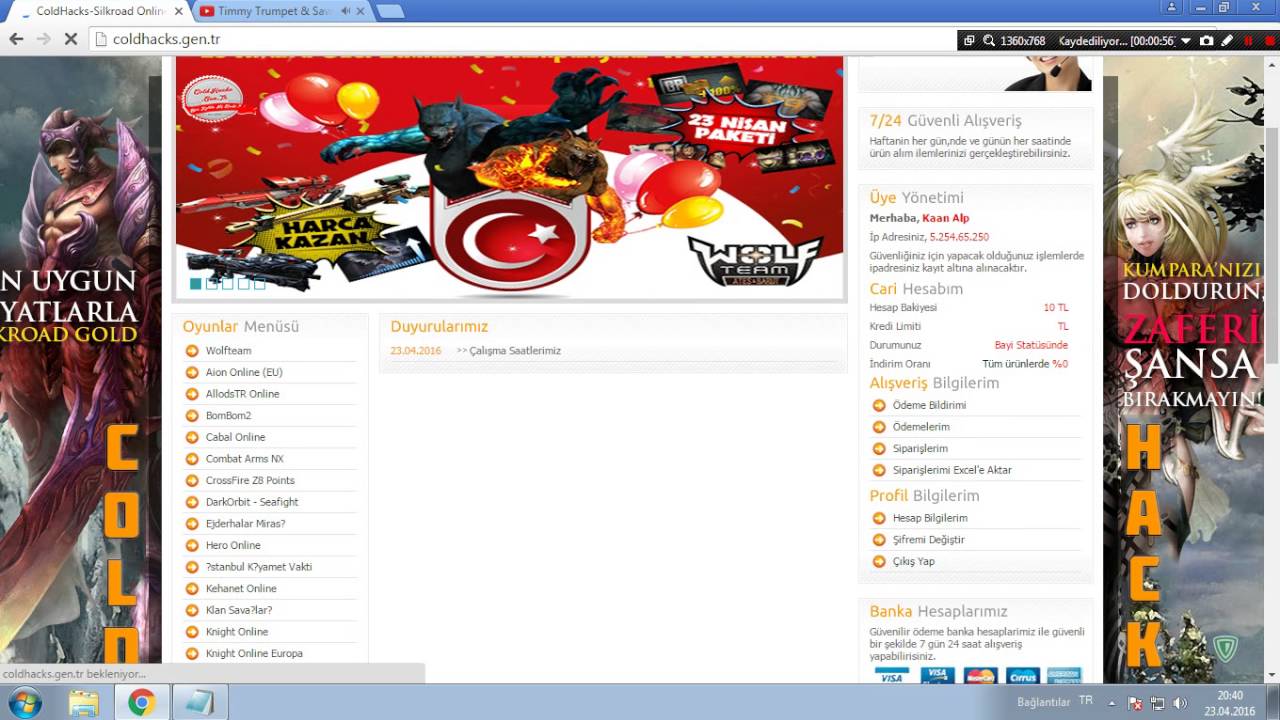
Task: Expand the recorder dropdown arrow
Action: 1186,41
